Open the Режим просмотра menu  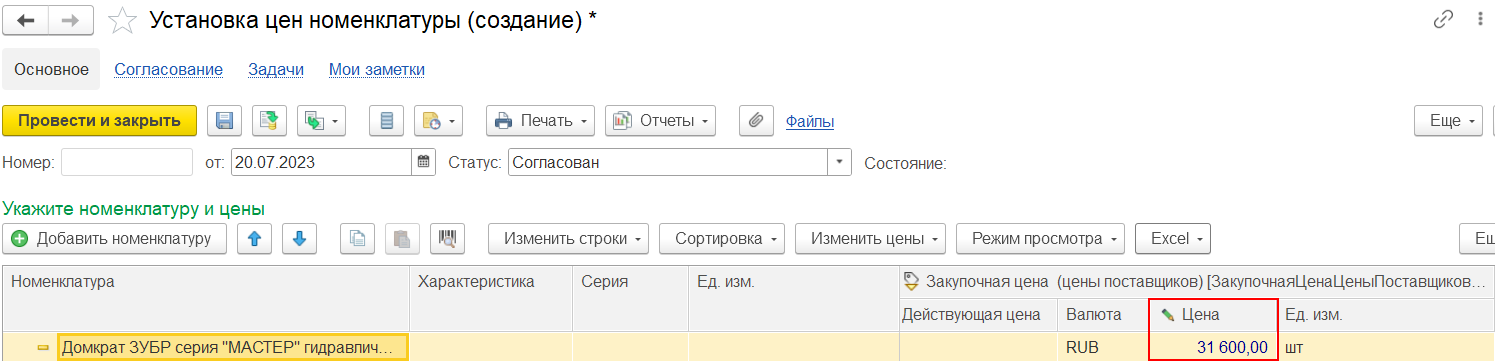coord(1040,239)
